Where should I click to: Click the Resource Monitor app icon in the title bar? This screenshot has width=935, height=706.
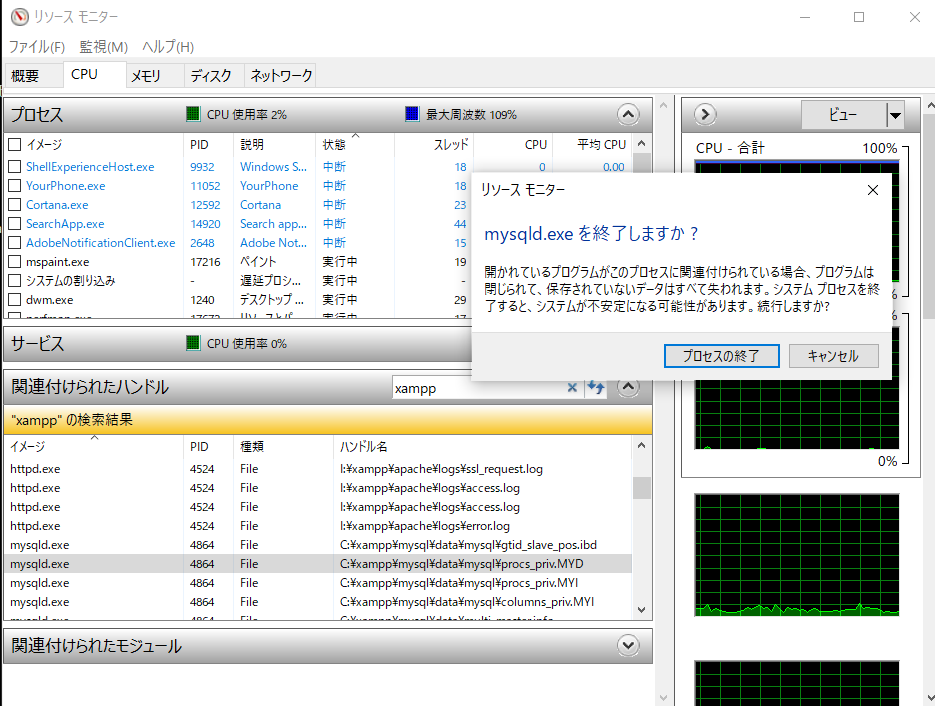point(17,17)
